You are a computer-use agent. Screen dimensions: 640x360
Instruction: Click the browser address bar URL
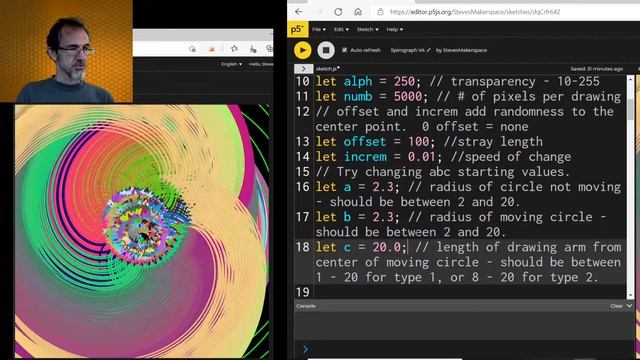coord(475,12)
